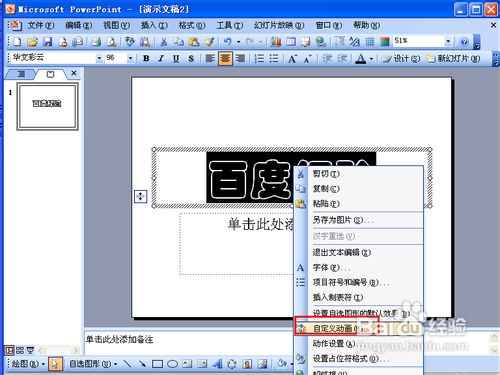Open the 自选图形 AutoShapes menu

click(93, 364)
